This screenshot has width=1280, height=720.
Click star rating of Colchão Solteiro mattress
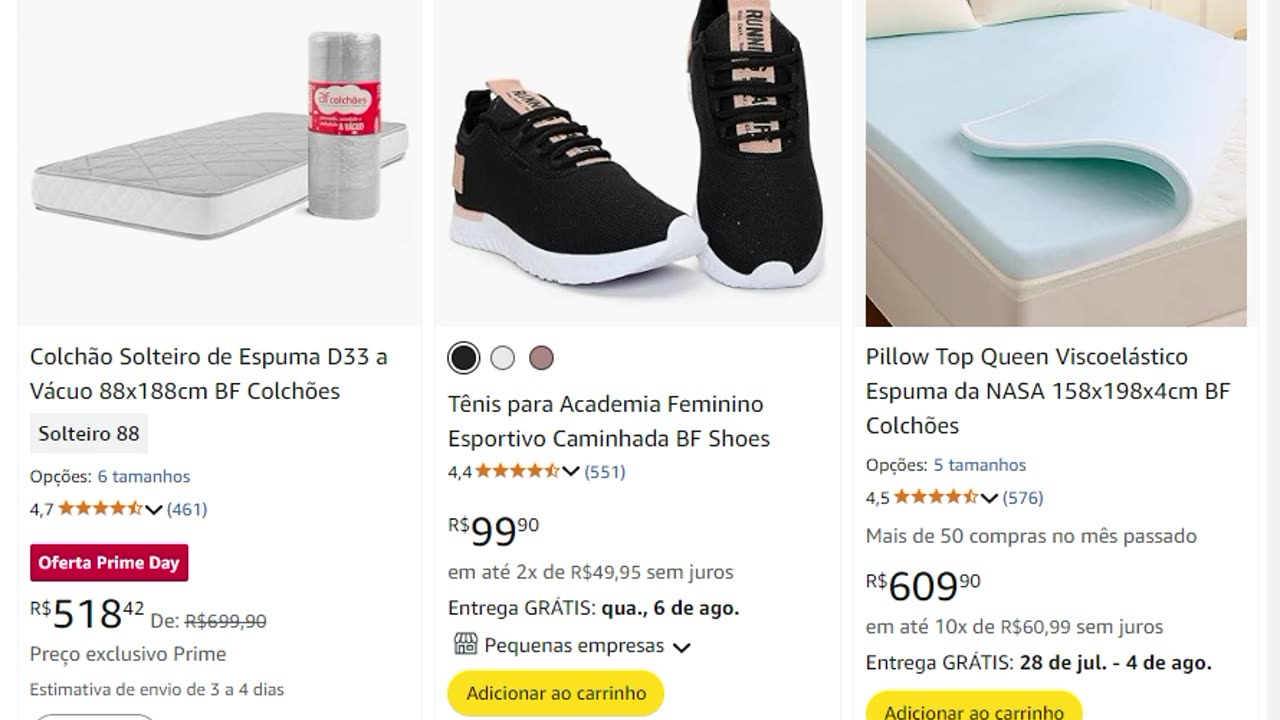[100, 509]
